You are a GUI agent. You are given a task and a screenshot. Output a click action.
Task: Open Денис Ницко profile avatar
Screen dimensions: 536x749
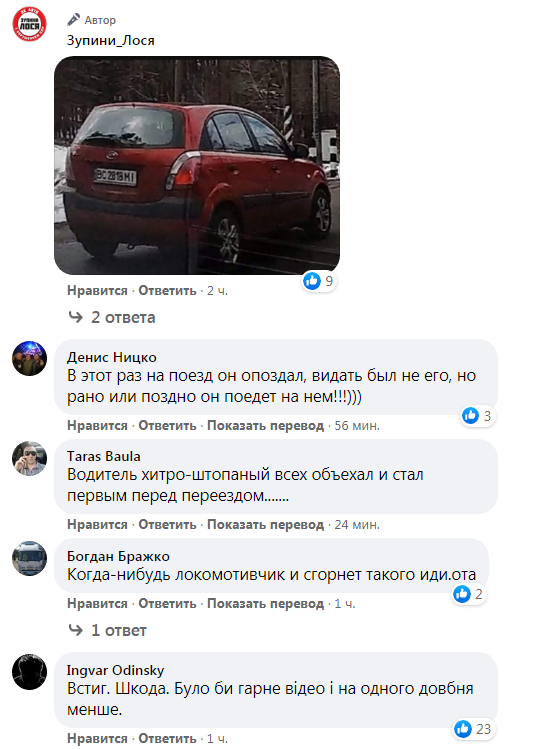pos(29,358)
